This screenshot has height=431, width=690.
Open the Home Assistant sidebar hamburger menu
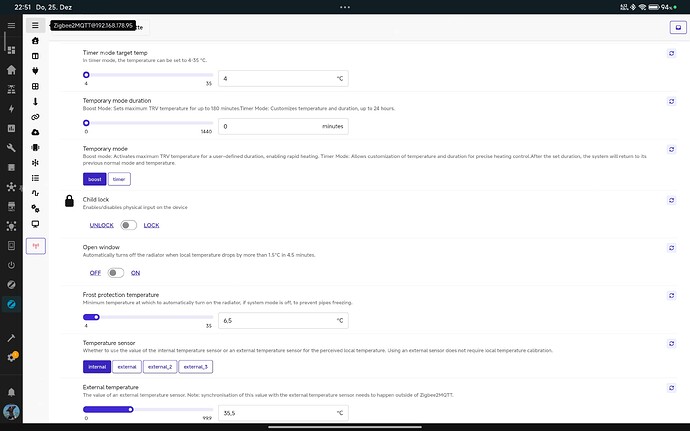click(x=11, y=26)
